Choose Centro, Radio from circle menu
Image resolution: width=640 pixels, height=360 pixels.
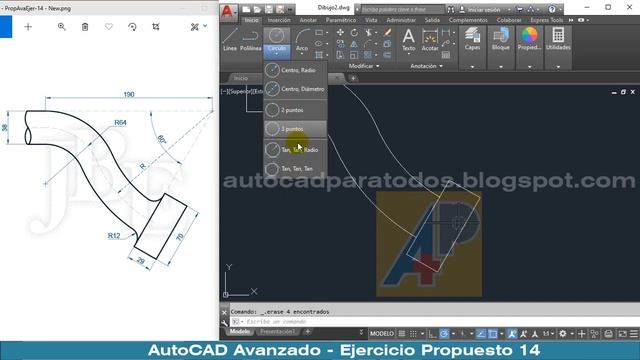[x=295, y=70]
